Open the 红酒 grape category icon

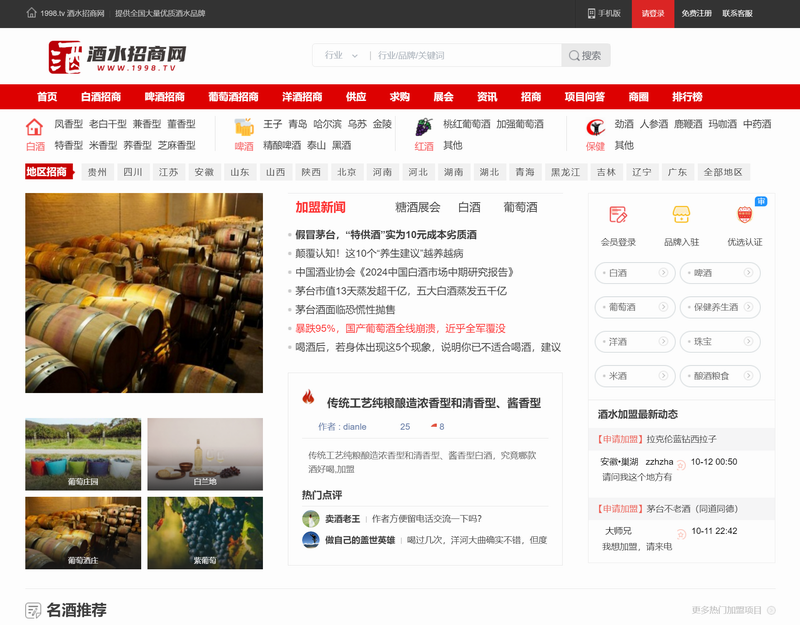(x=424, y=127)
